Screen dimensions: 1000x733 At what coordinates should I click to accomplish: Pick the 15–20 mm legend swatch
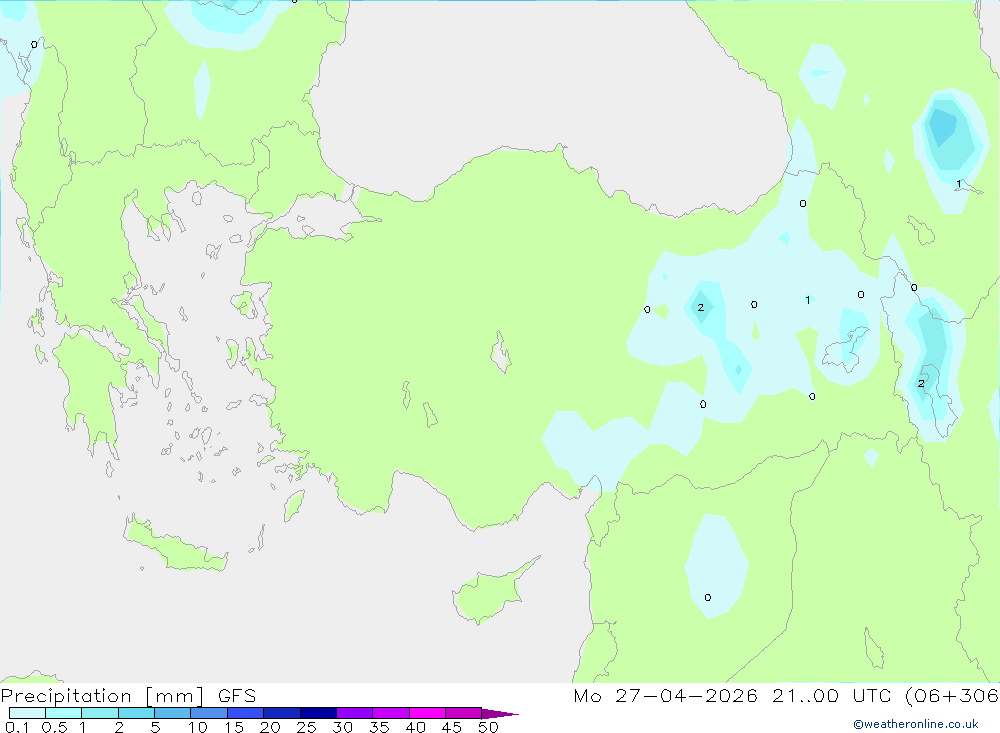[x=245, y=713]
